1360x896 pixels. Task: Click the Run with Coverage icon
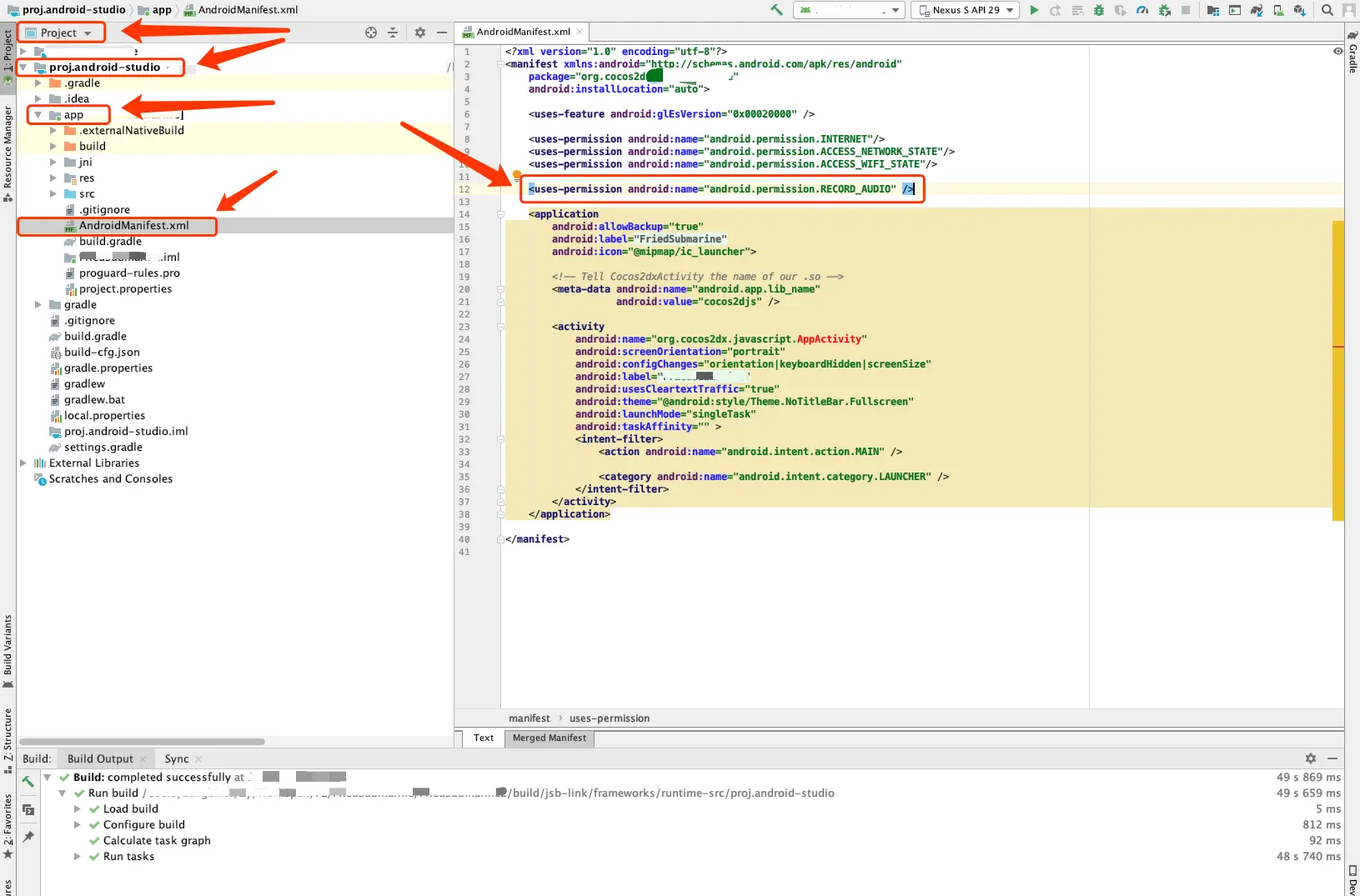click(x=1121, y=10)
